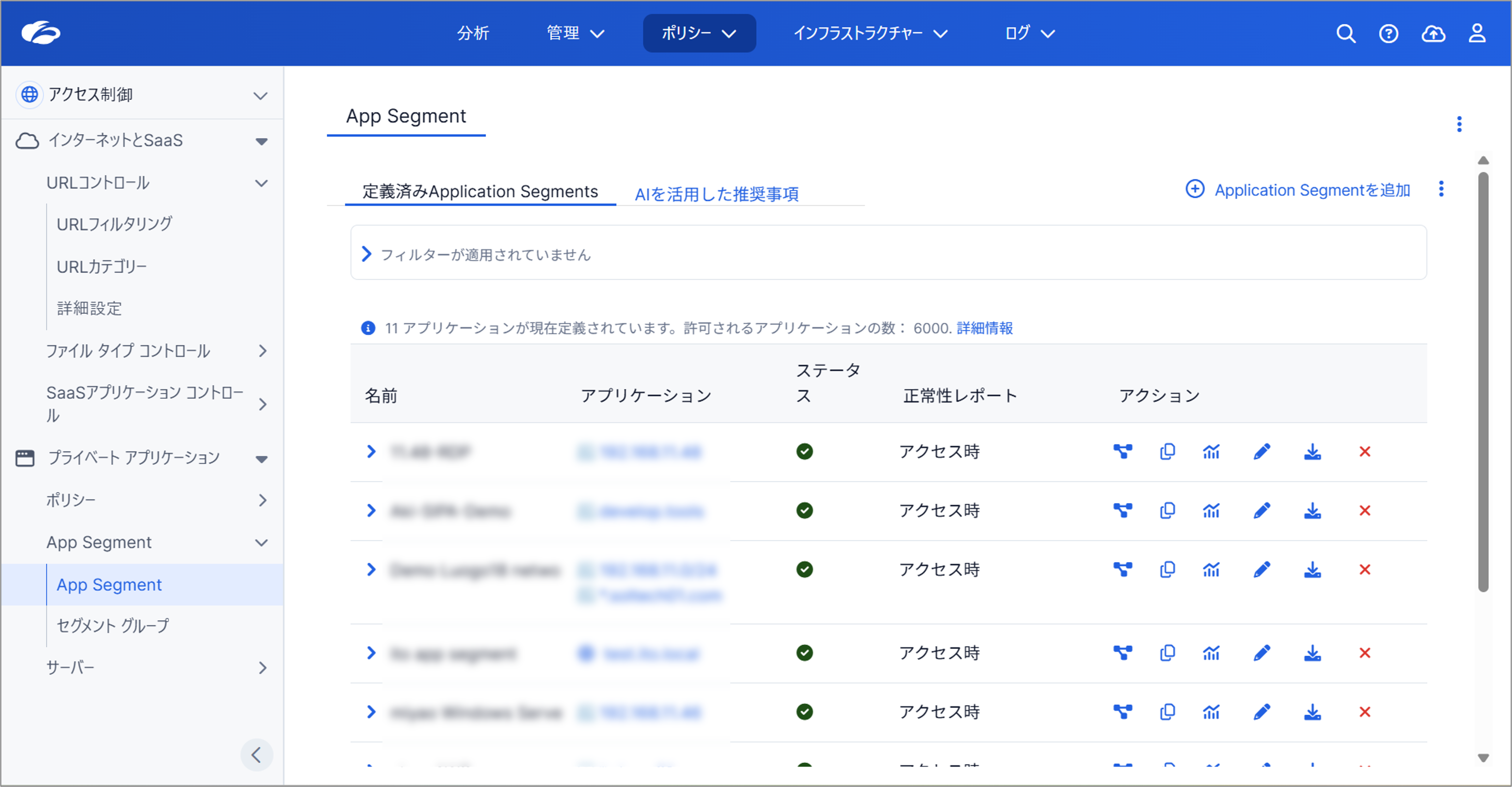
Task: Delete the first app segment with red X icon
Action: click(1365, 452)
